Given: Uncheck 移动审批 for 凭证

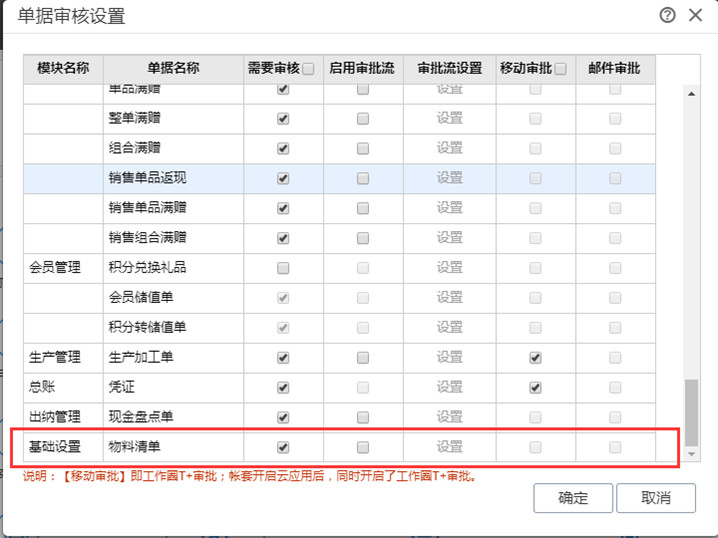Looking at the screenshot, I should click(535, 388).
